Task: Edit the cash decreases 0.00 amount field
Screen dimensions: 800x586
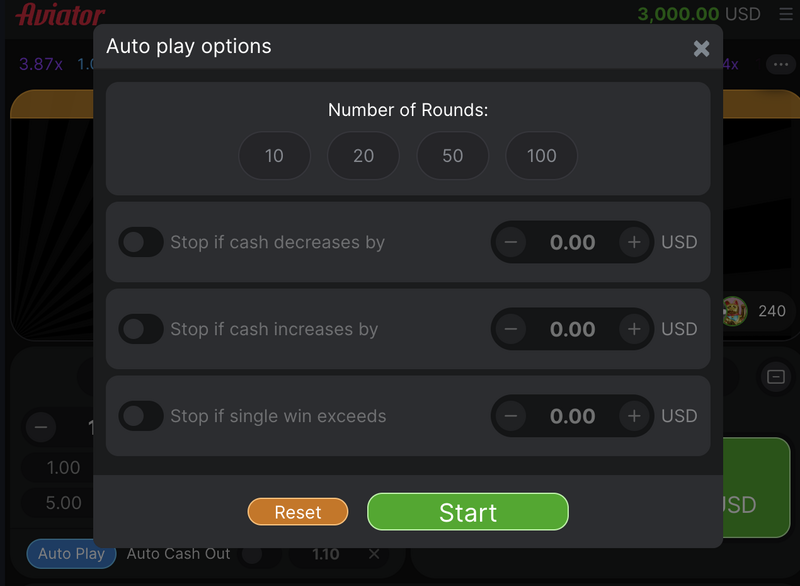Action: (573, 242)
